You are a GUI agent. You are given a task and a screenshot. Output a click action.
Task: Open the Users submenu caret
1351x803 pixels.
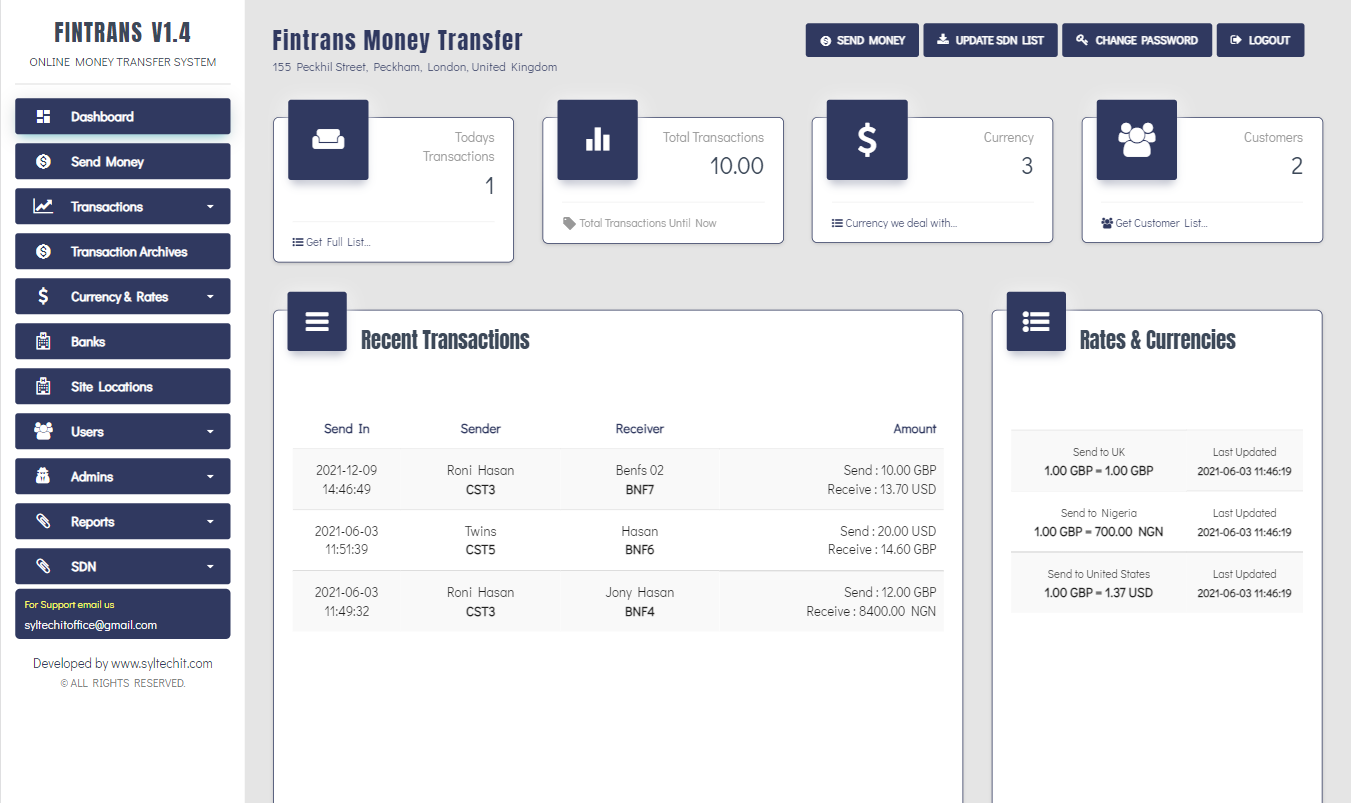[210, 432]
